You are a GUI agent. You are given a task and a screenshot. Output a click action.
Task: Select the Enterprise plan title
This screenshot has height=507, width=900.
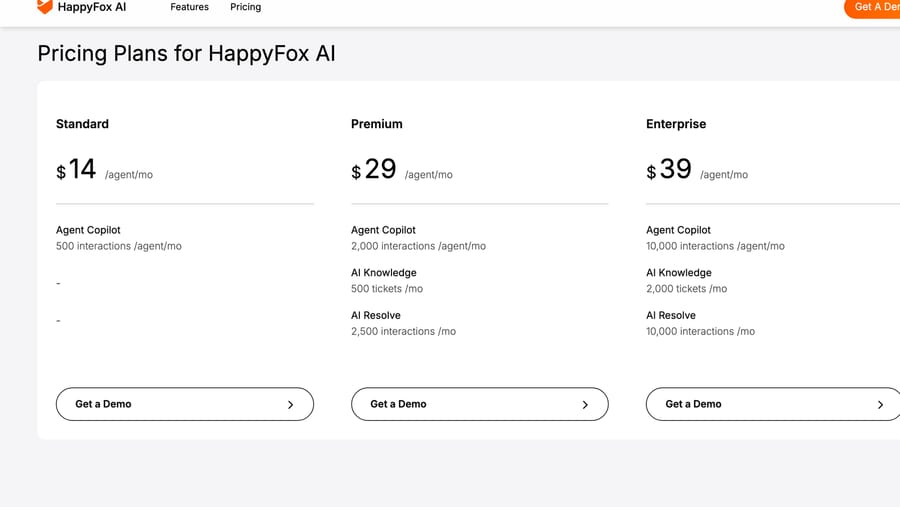click(x=676, y=124)
